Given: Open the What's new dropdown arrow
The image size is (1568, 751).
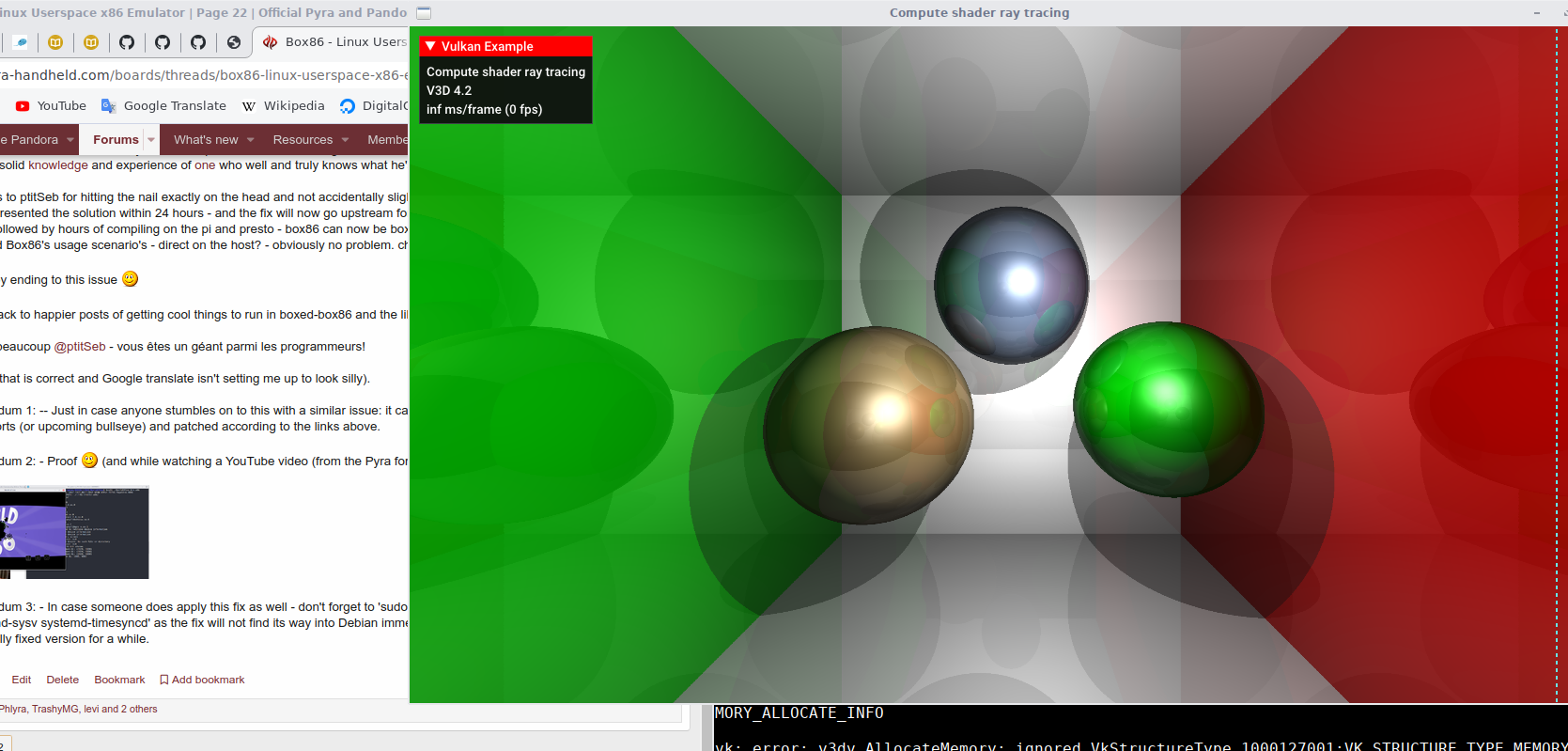Looking at the screenshot, I should click(x=251, y=140).
